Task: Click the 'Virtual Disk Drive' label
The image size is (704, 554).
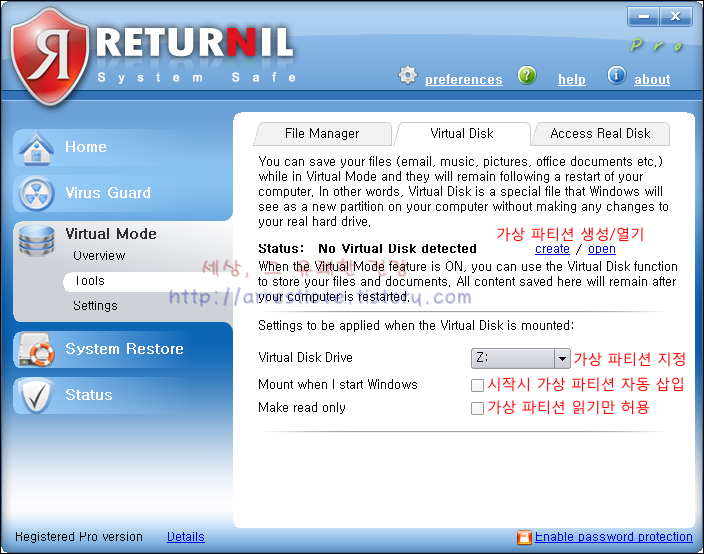Action: pyautogui.click(x=305, y=358)
